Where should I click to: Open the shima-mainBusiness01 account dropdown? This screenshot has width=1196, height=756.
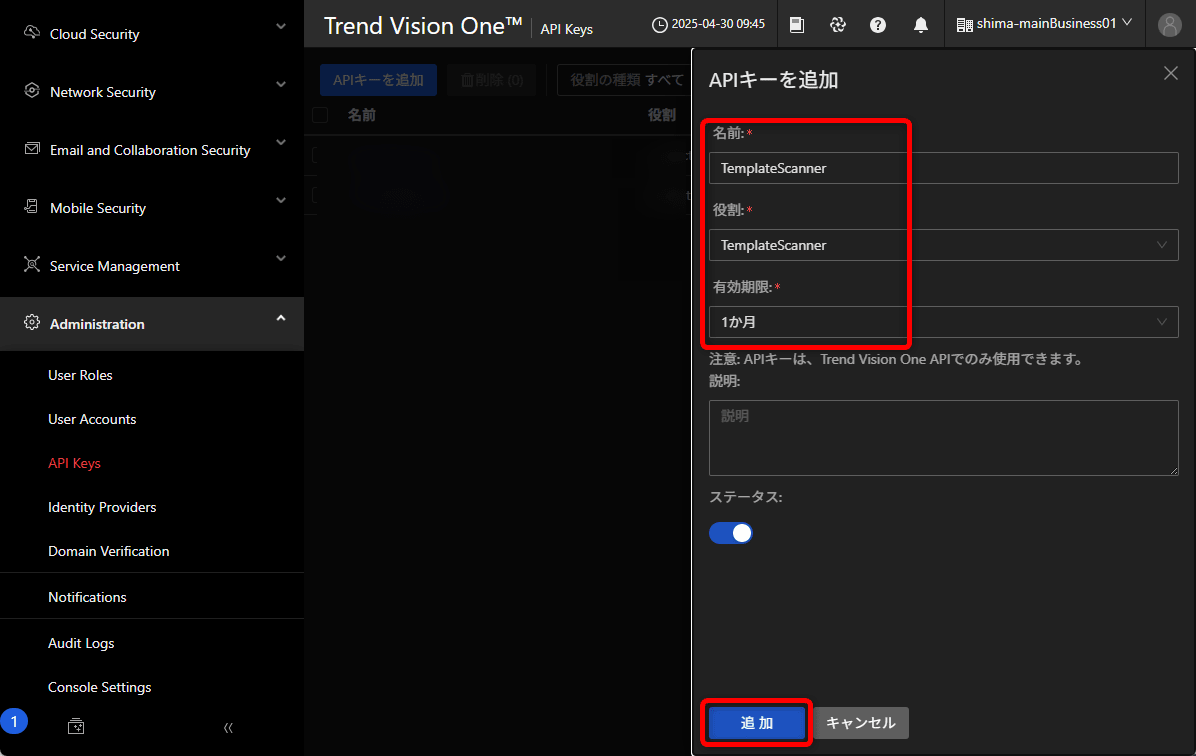coord(1044,24)
